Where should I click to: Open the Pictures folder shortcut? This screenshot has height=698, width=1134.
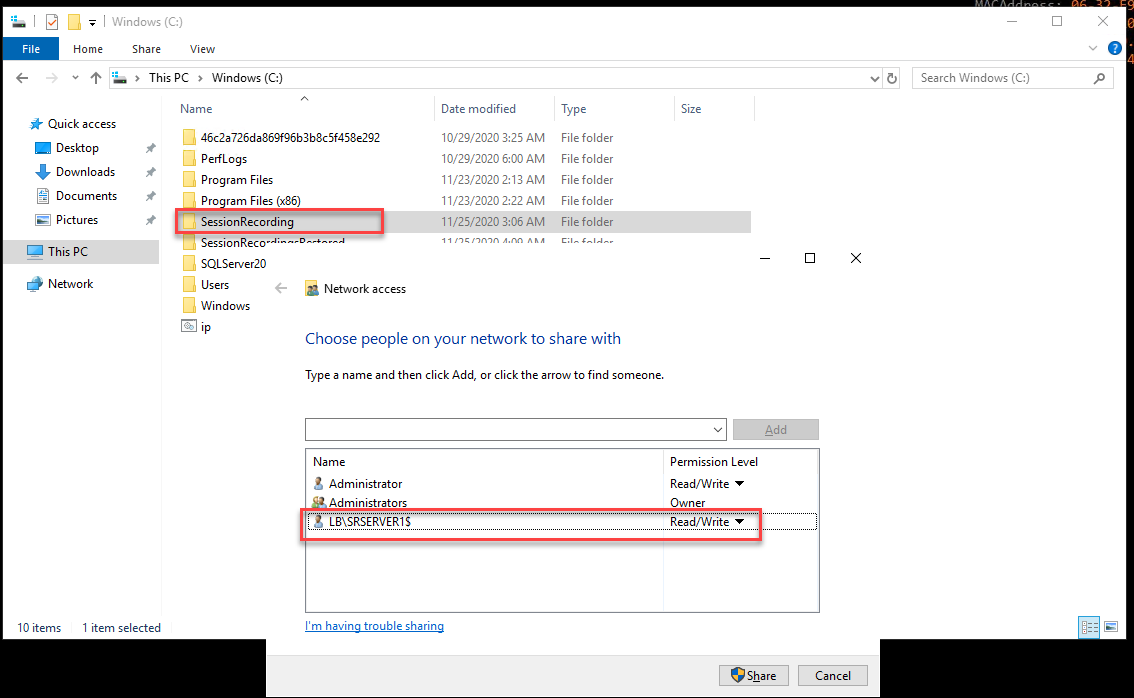tap(77, 219)
